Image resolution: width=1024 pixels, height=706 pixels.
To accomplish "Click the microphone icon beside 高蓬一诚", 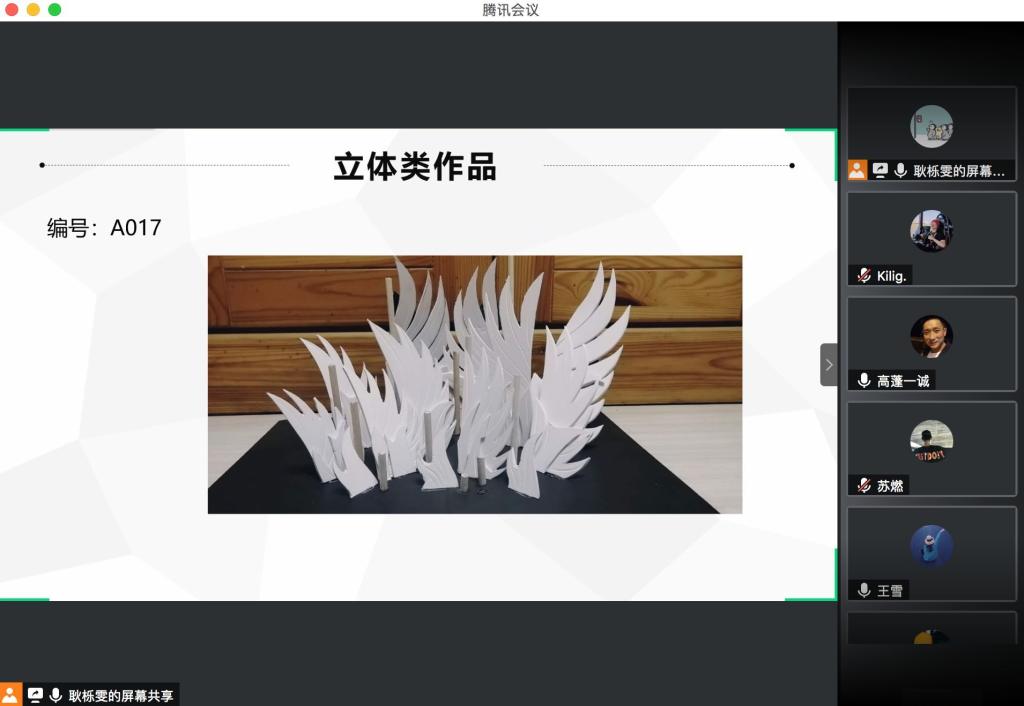I will (864, 380).
